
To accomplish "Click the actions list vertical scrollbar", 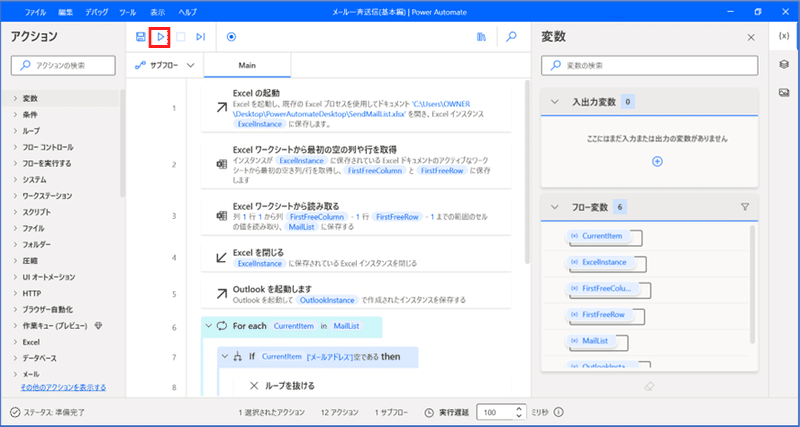I will 122,143.
